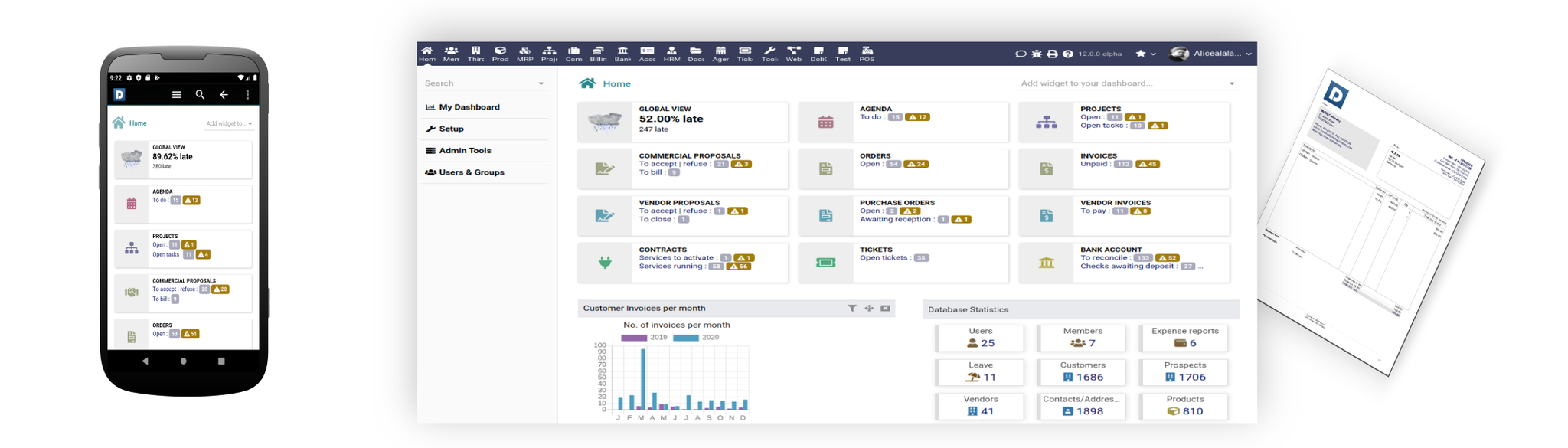Click the printer icon in header

(x=1052, y=54)
